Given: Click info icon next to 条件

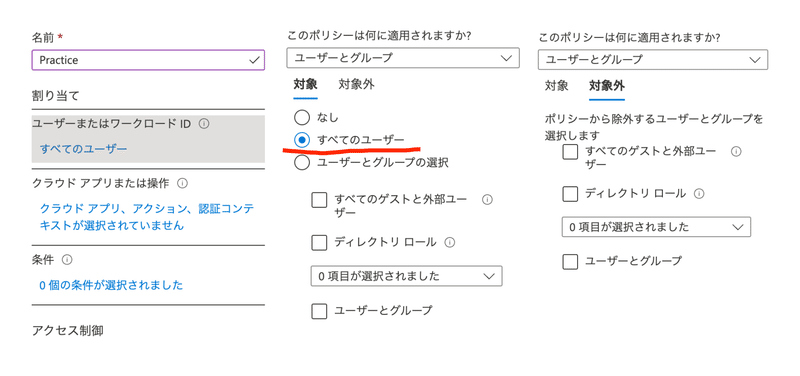Looking at the screenshot, I should [x=67, y=260].
